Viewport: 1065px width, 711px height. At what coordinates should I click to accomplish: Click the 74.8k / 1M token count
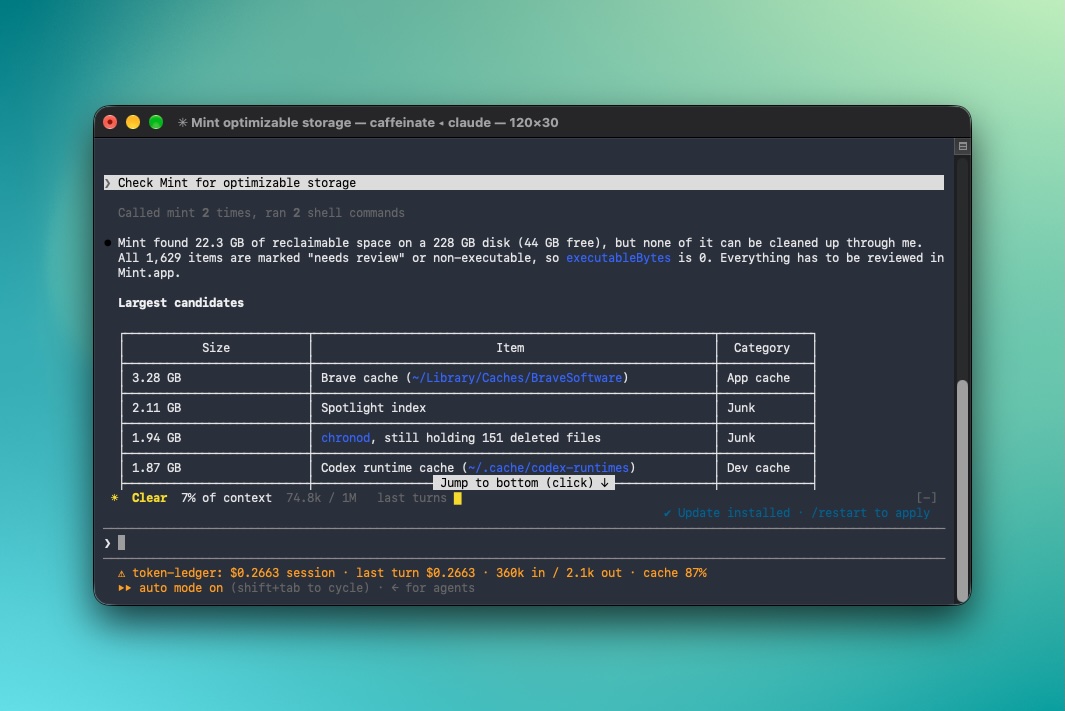(321, 498)
